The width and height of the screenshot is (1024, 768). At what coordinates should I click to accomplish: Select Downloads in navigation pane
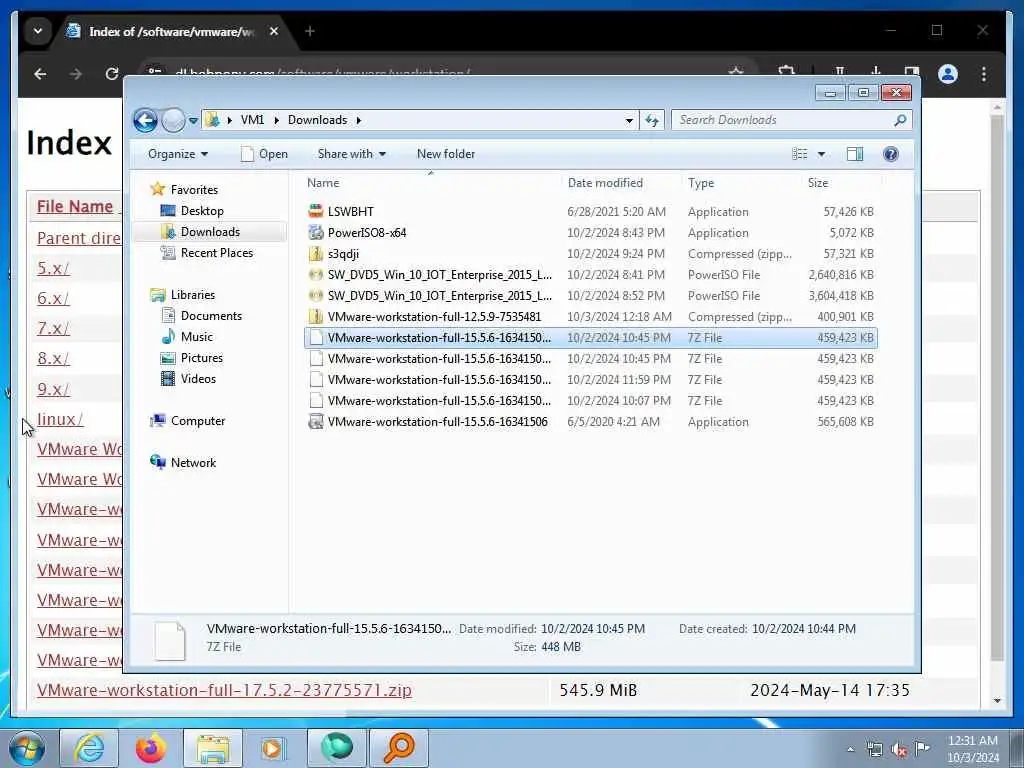point(210,232)
